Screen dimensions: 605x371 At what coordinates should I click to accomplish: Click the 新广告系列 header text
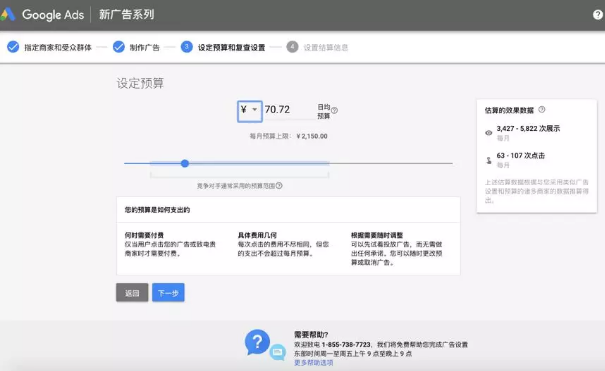(x=127, y=15)
